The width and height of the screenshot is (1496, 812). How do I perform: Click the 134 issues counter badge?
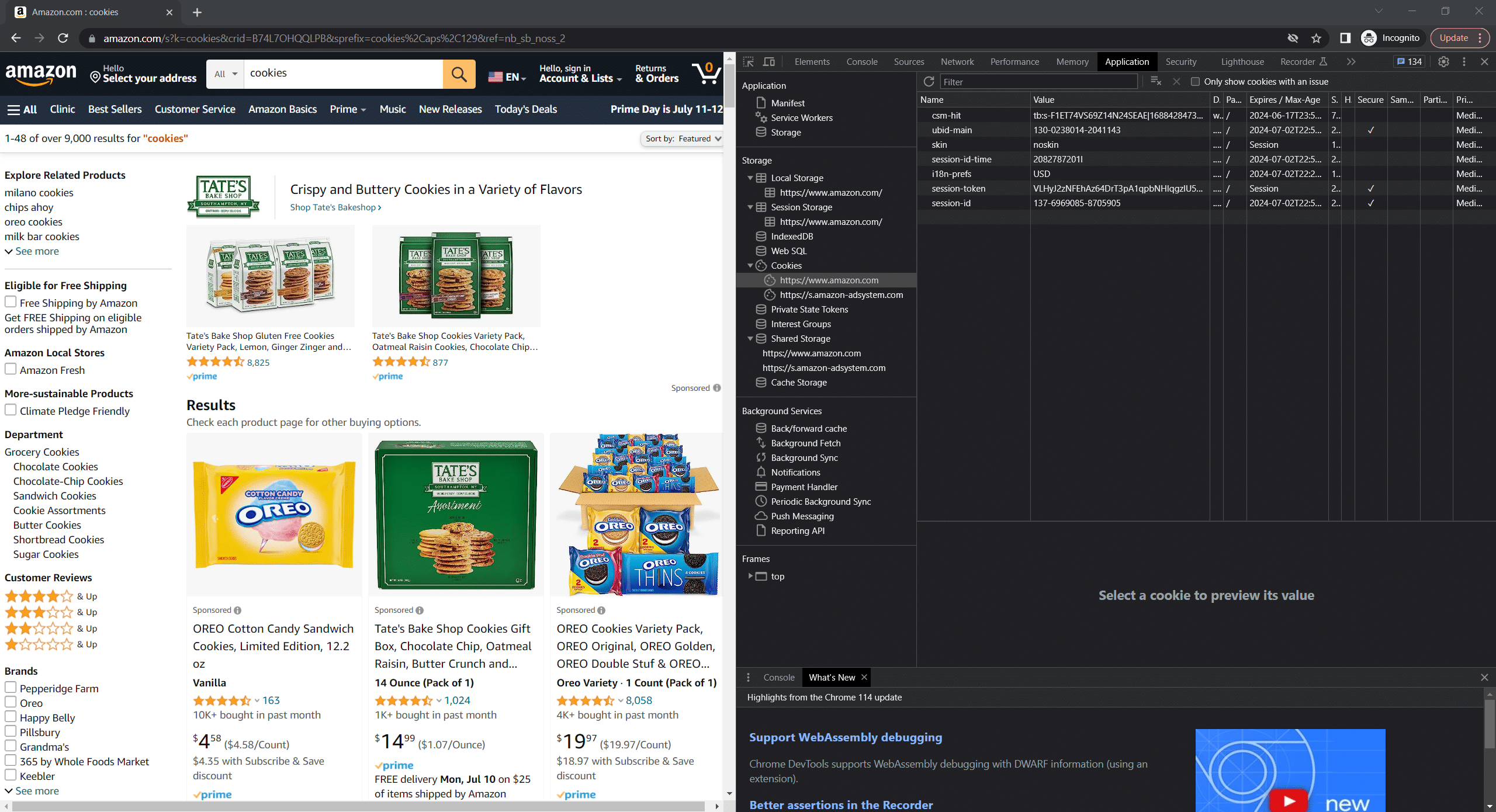tap(1410, 62)
